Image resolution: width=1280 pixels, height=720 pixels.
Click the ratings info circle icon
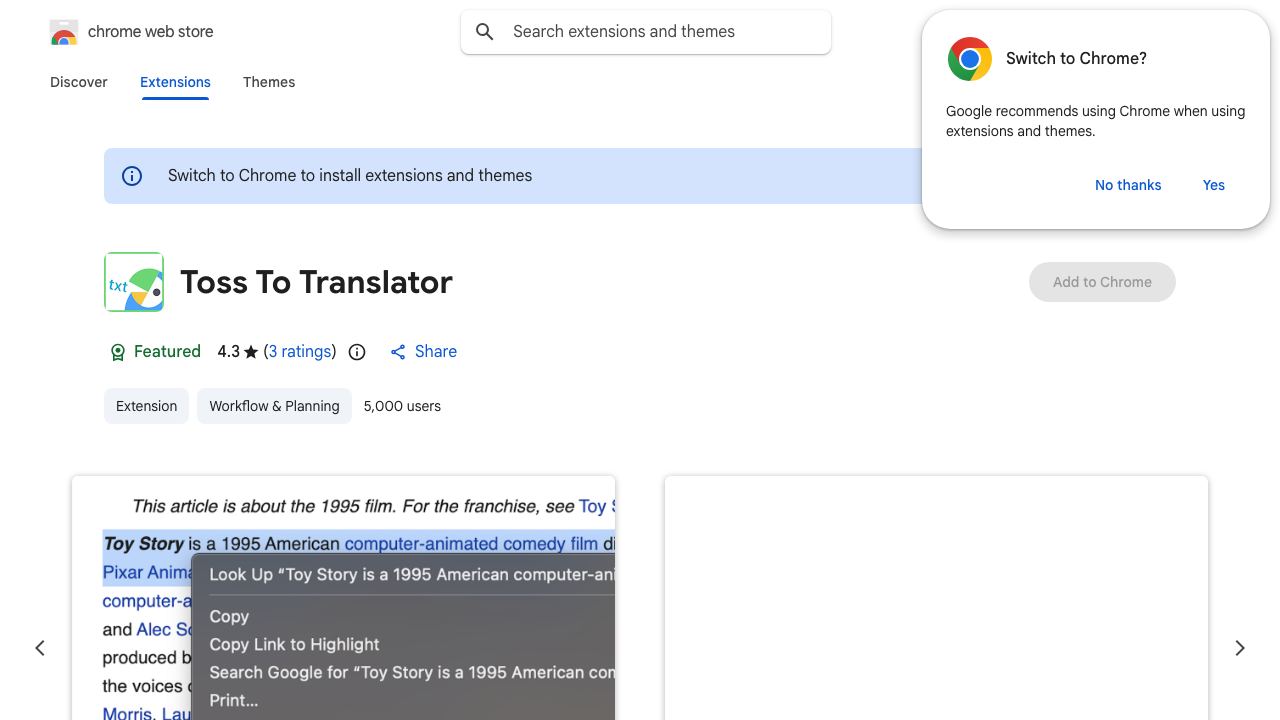click(x=357, y=352)
